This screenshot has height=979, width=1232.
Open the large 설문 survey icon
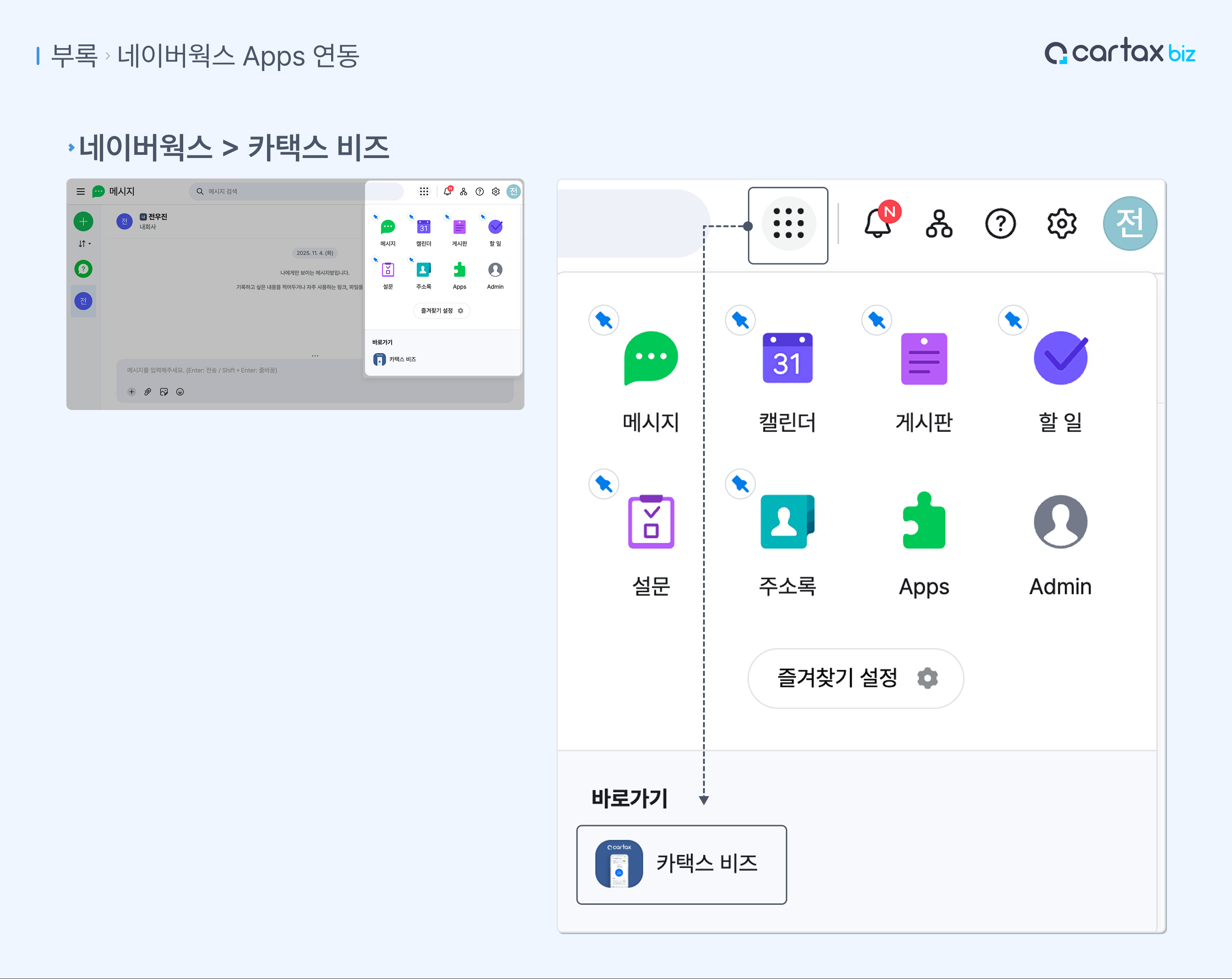click(650, 521)
